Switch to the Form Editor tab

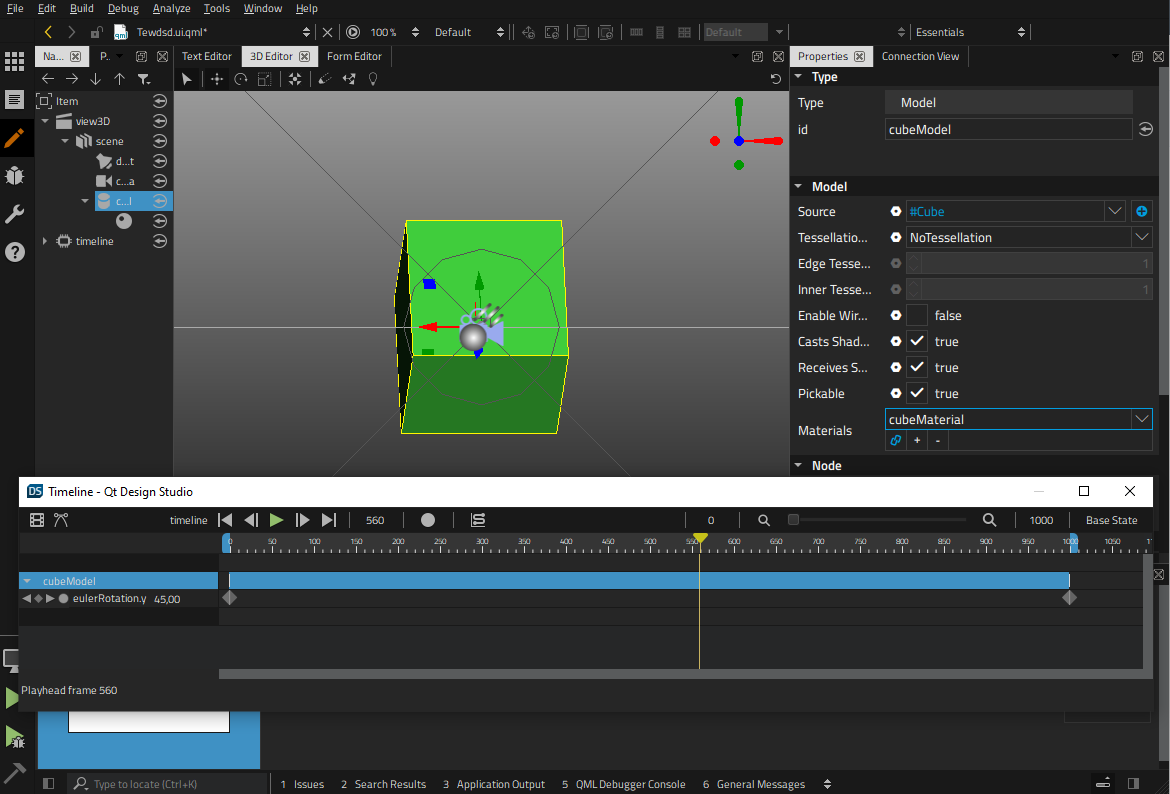(354, 57)
